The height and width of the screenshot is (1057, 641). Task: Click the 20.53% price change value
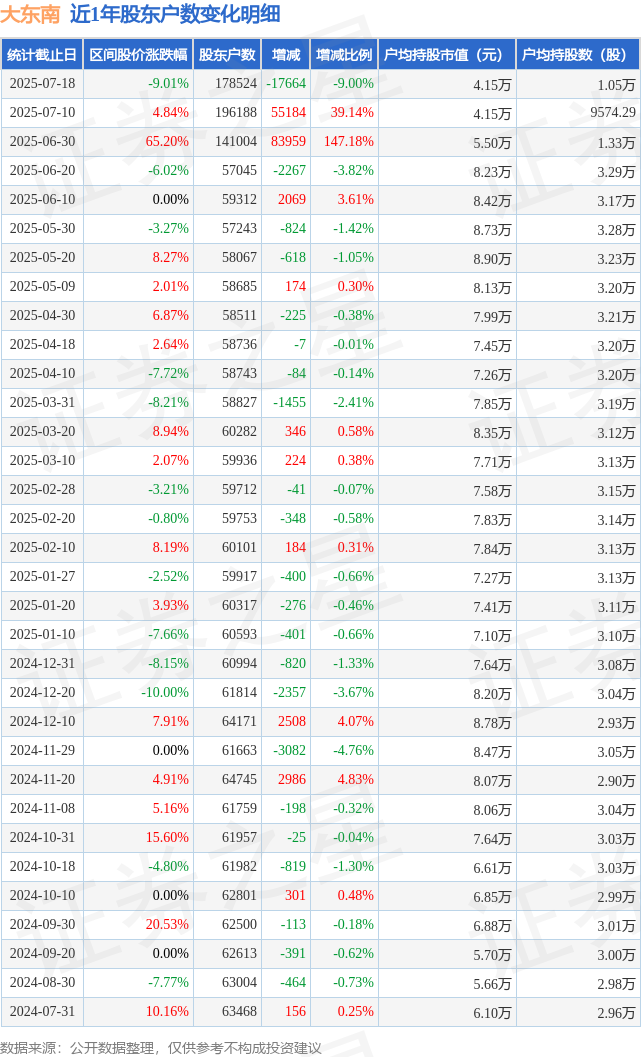167,924
